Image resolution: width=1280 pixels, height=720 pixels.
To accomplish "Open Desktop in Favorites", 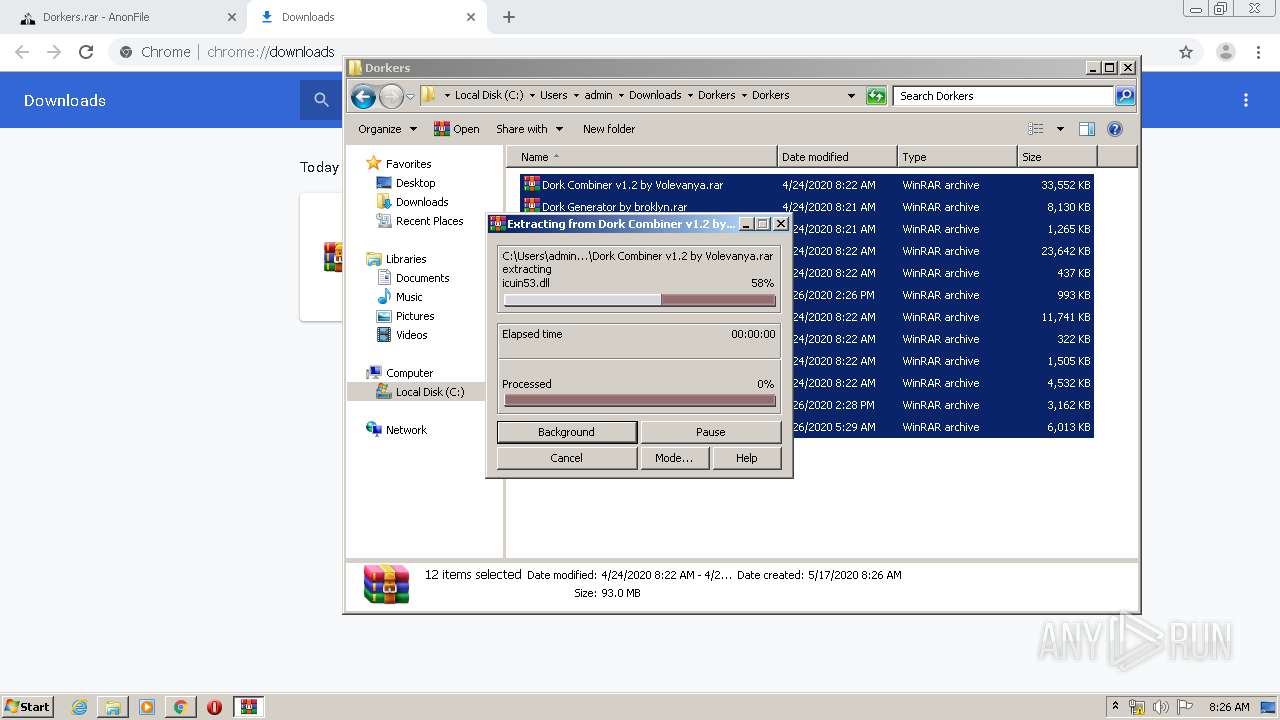I will (x=415, y=183).
